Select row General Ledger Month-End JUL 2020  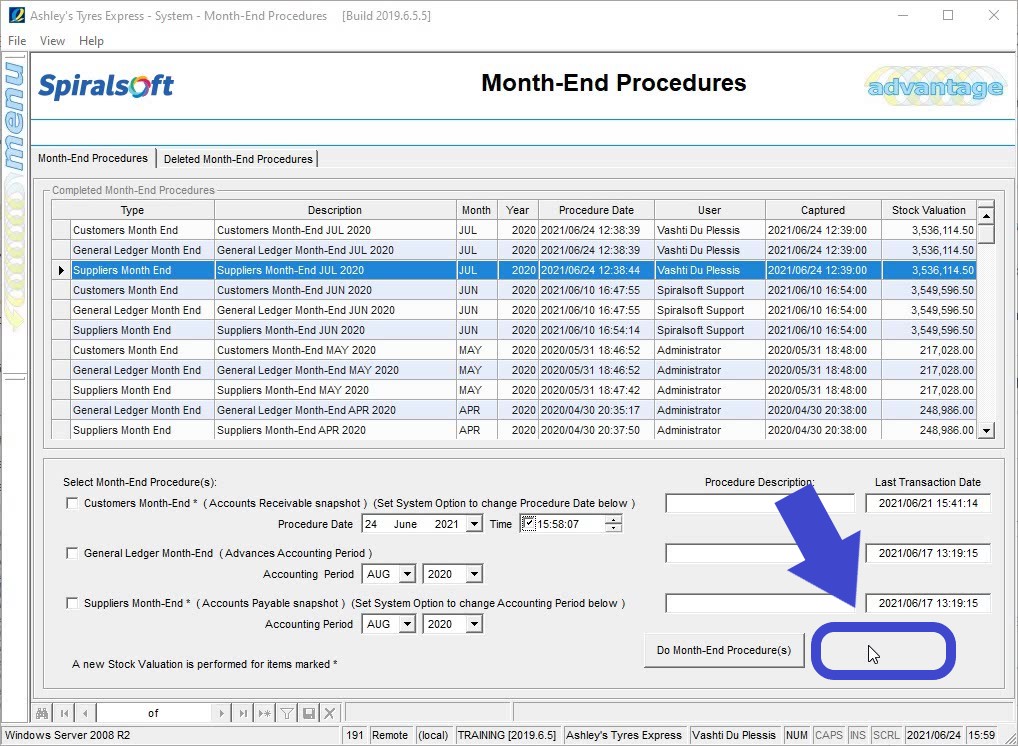[x=514, y=251]
